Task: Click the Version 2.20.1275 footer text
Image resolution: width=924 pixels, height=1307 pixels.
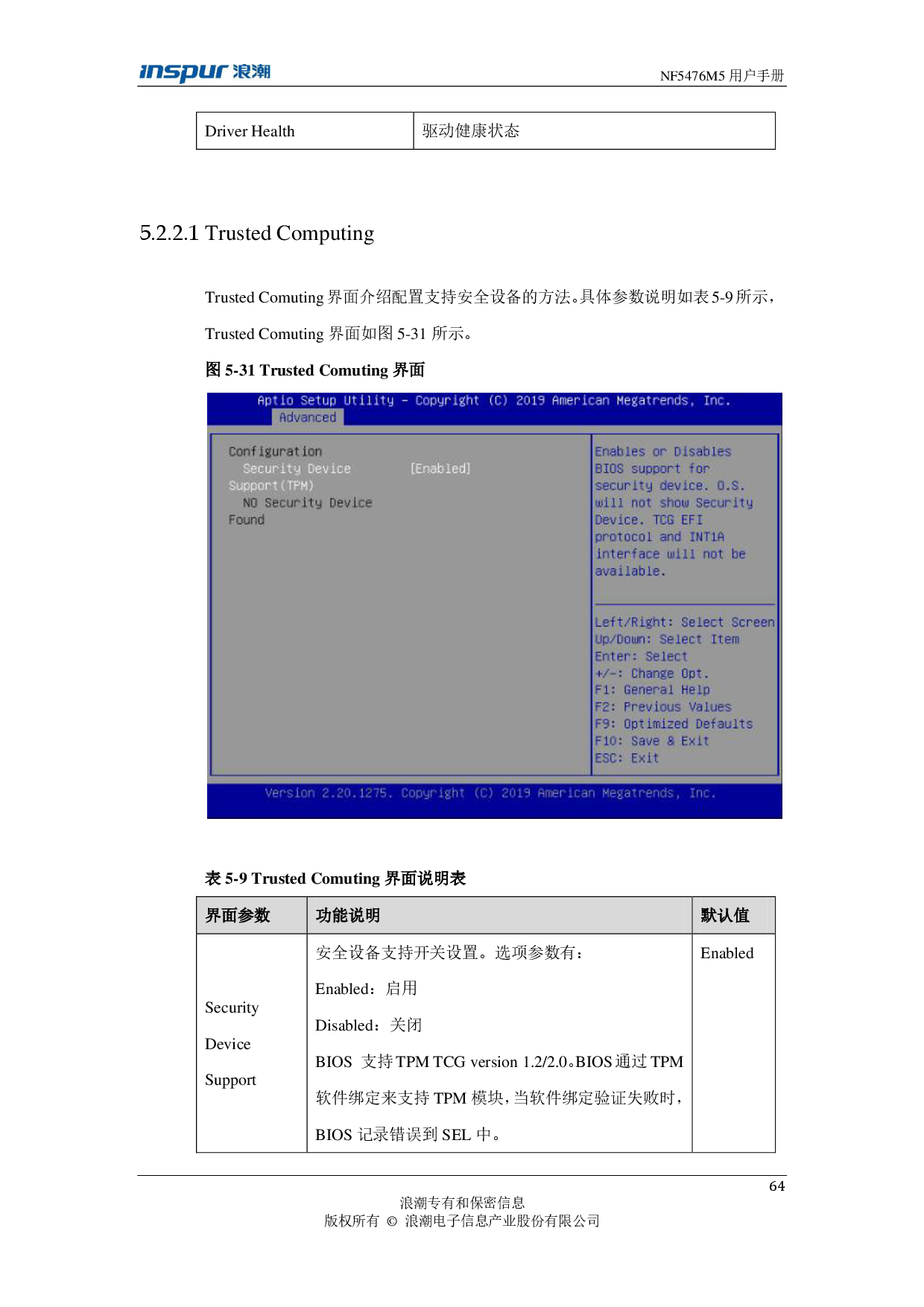Action: 490,794
